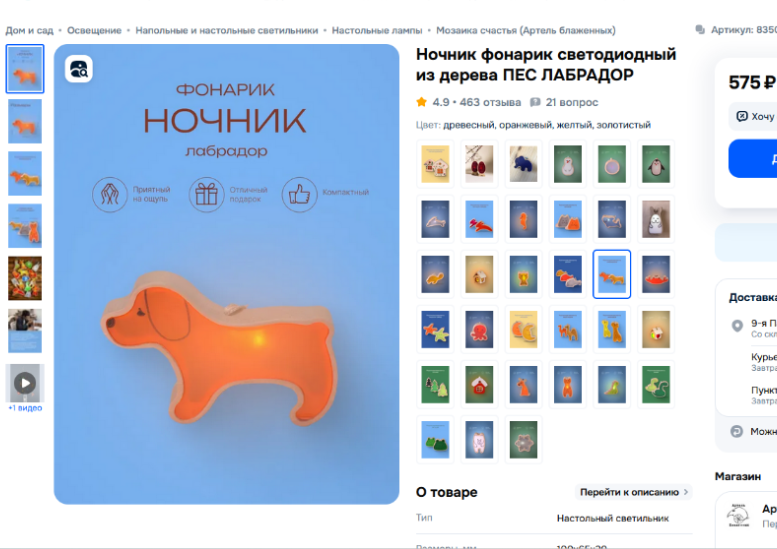Show the second gallery thumbnail of the lamp
Screen dimensions: 777x549
tap(25, 121)
